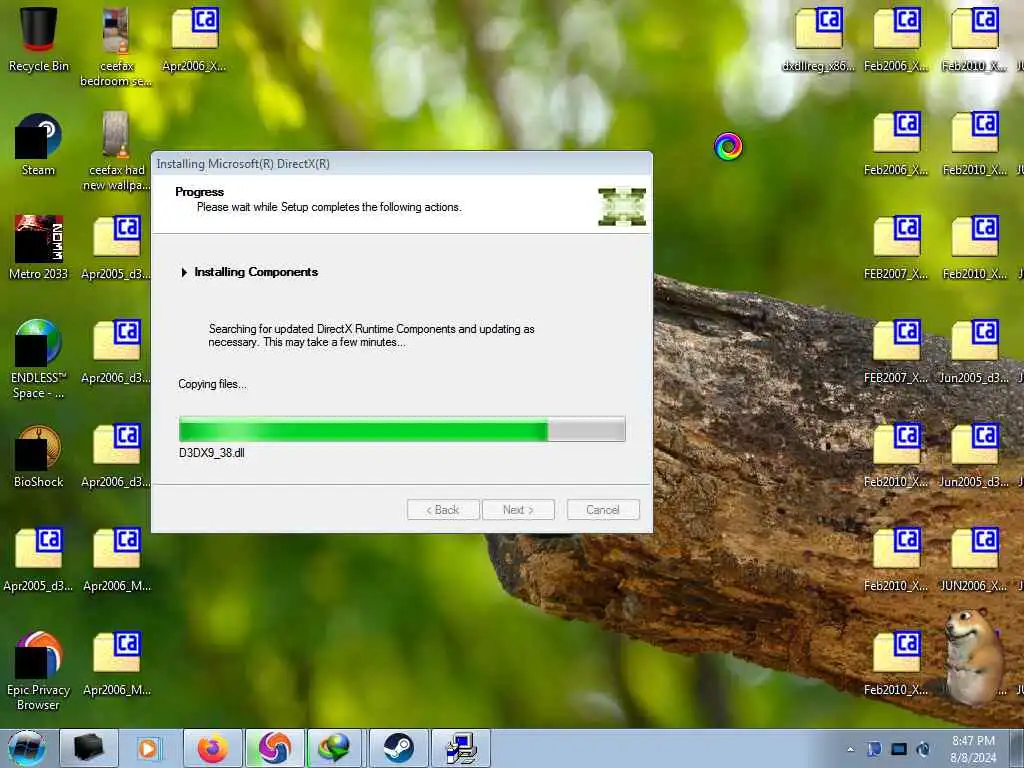Image resolution: width=1024 pixels, height=768 pixels.
Task: Click the Show Desktop strip
Action: [x=1017, y=748]
